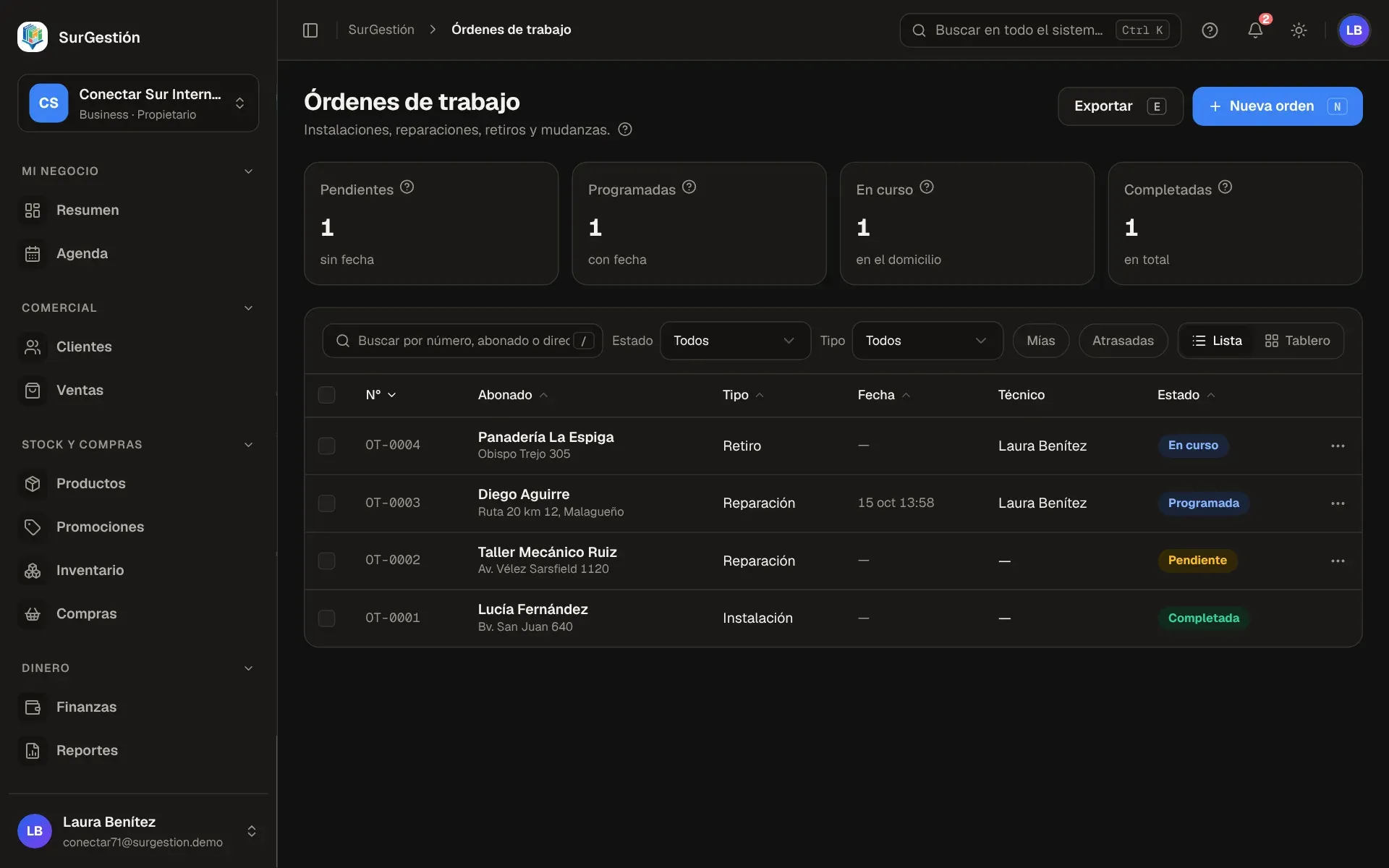Viewport: 1389px width, 868px height.
Task: Click the Nueva orden button
Action: 1277,106
